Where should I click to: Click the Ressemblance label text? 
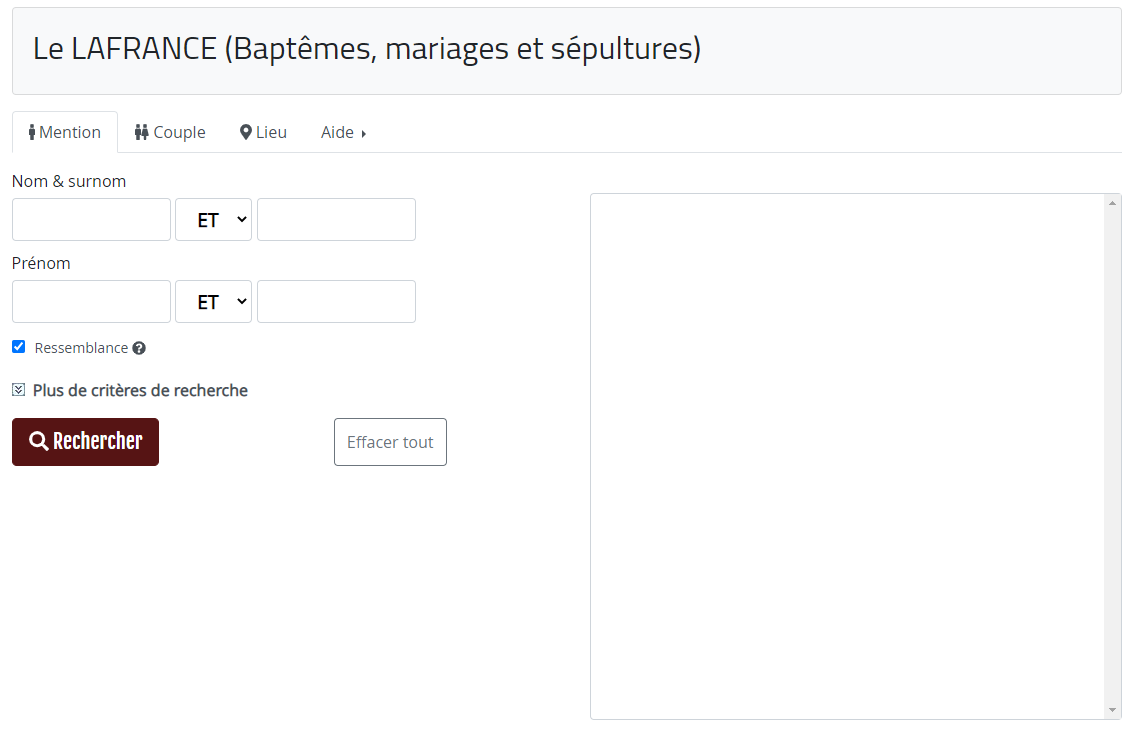82,348
